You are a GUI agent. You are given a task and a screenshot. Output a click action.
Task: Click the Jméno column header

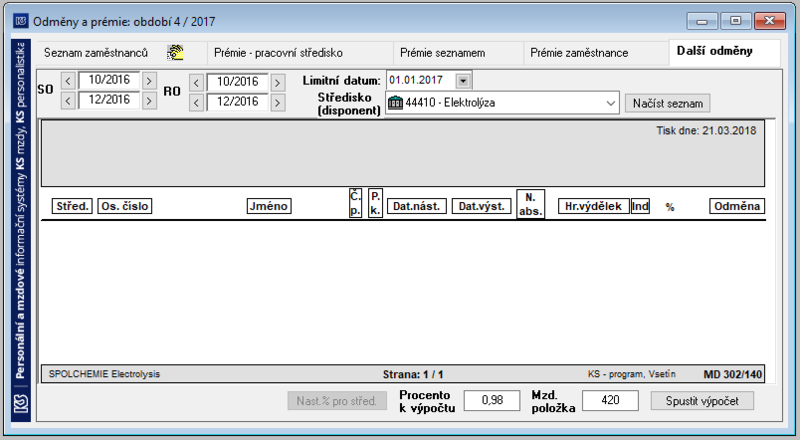point(269,206)
